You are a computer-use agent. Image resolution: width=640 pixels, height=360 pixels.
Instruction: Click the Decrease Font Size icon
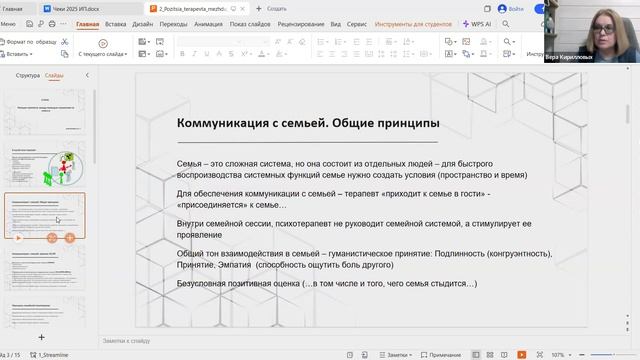coord(290,42)
